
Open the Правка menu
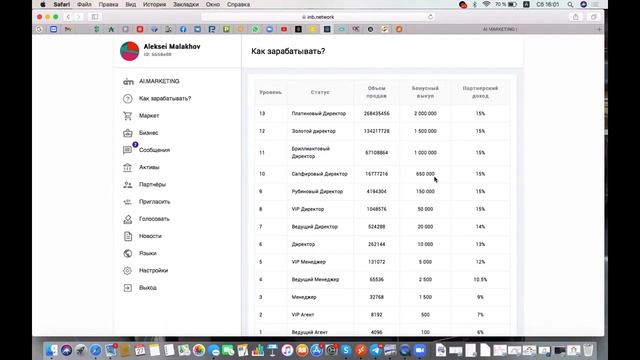pyautogui.click(x=108, y=4)
